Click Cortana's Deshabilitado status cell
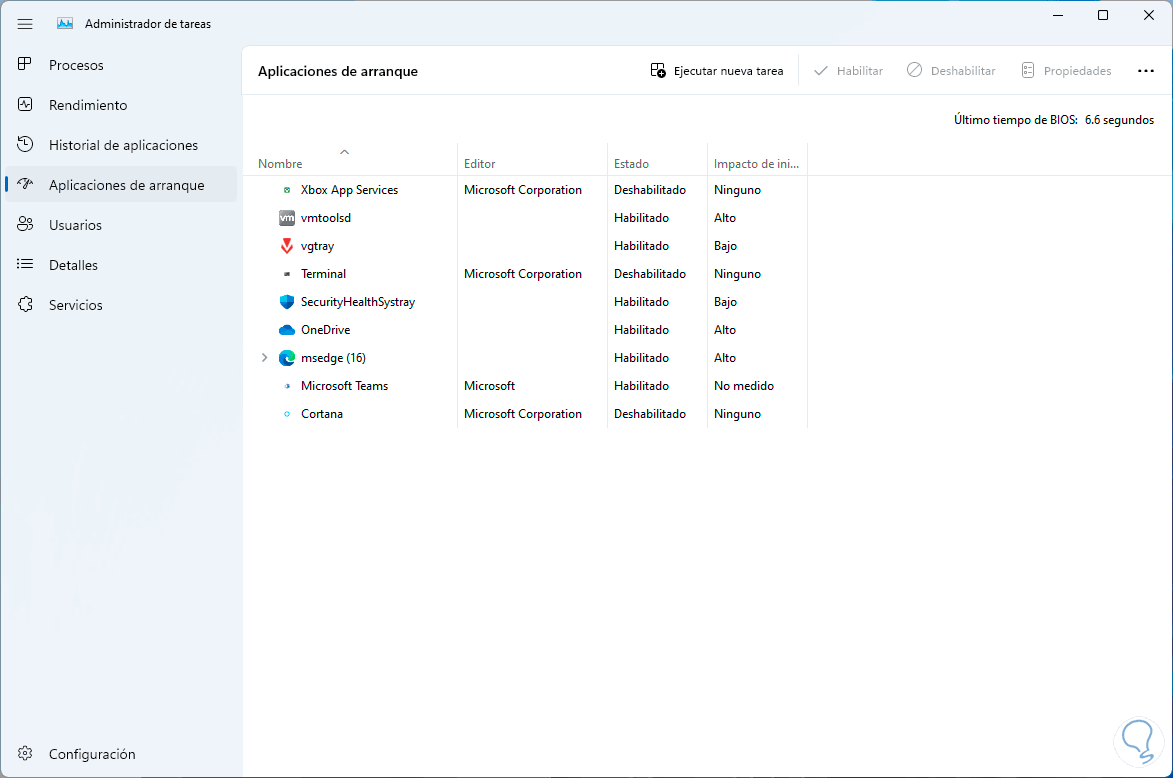The image size is (1173, 778). coord(650,414)
